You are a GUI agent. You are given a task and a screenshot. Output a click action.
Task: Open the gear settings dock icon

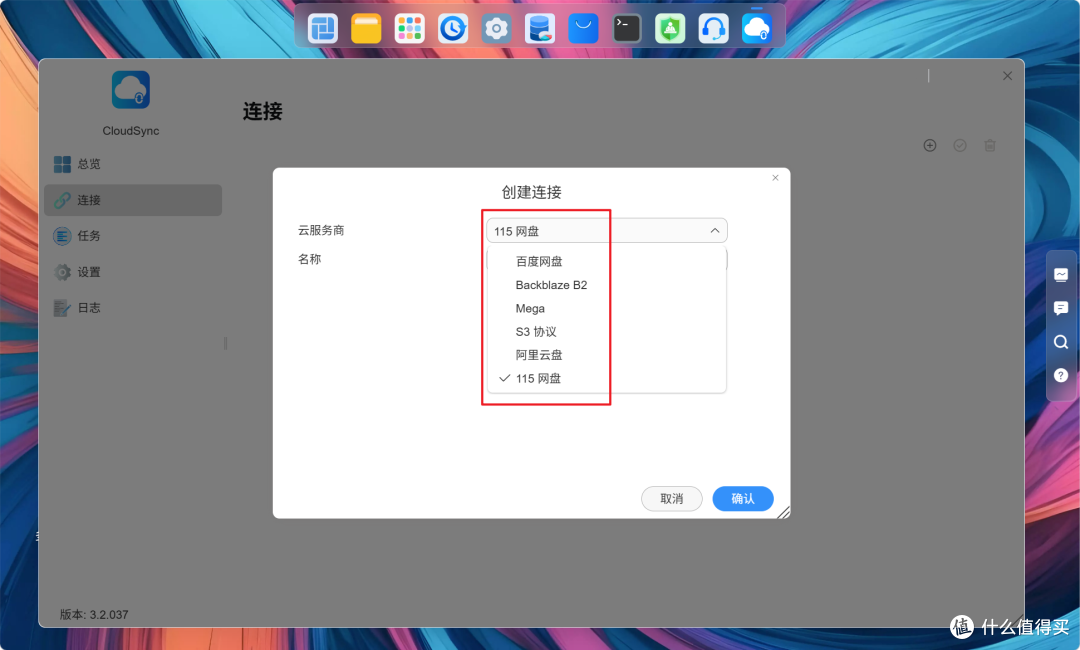[x=496, y=29]
